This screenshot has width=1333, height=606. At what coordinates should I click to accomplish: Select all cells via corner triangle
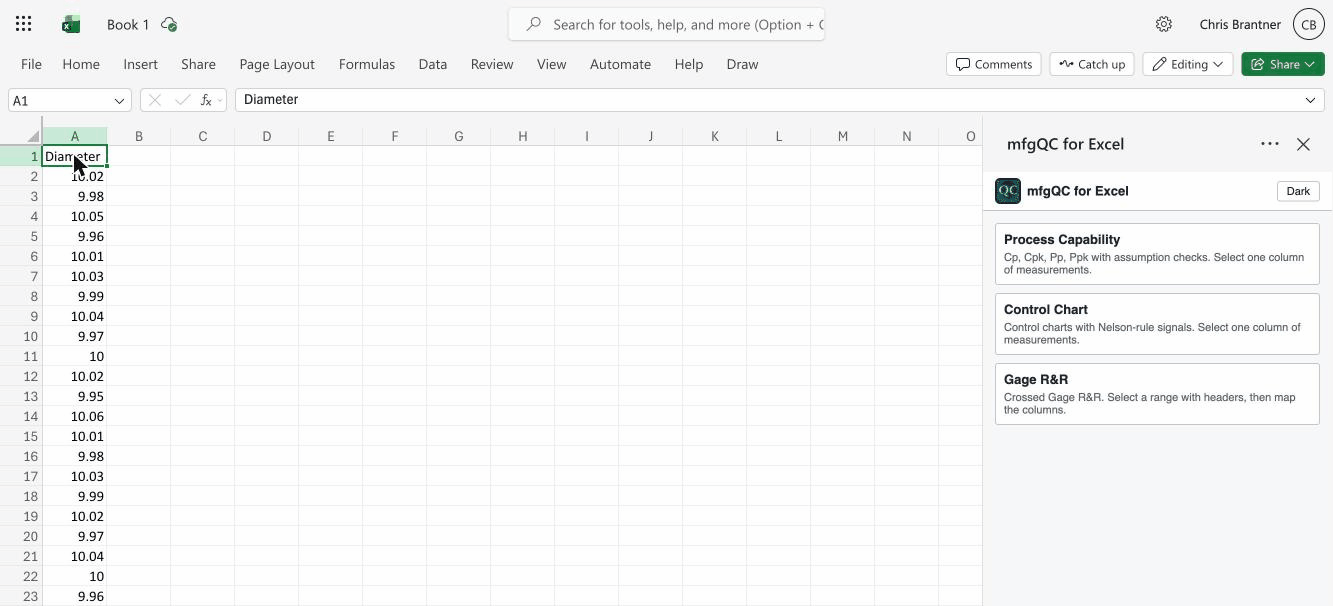33,136
